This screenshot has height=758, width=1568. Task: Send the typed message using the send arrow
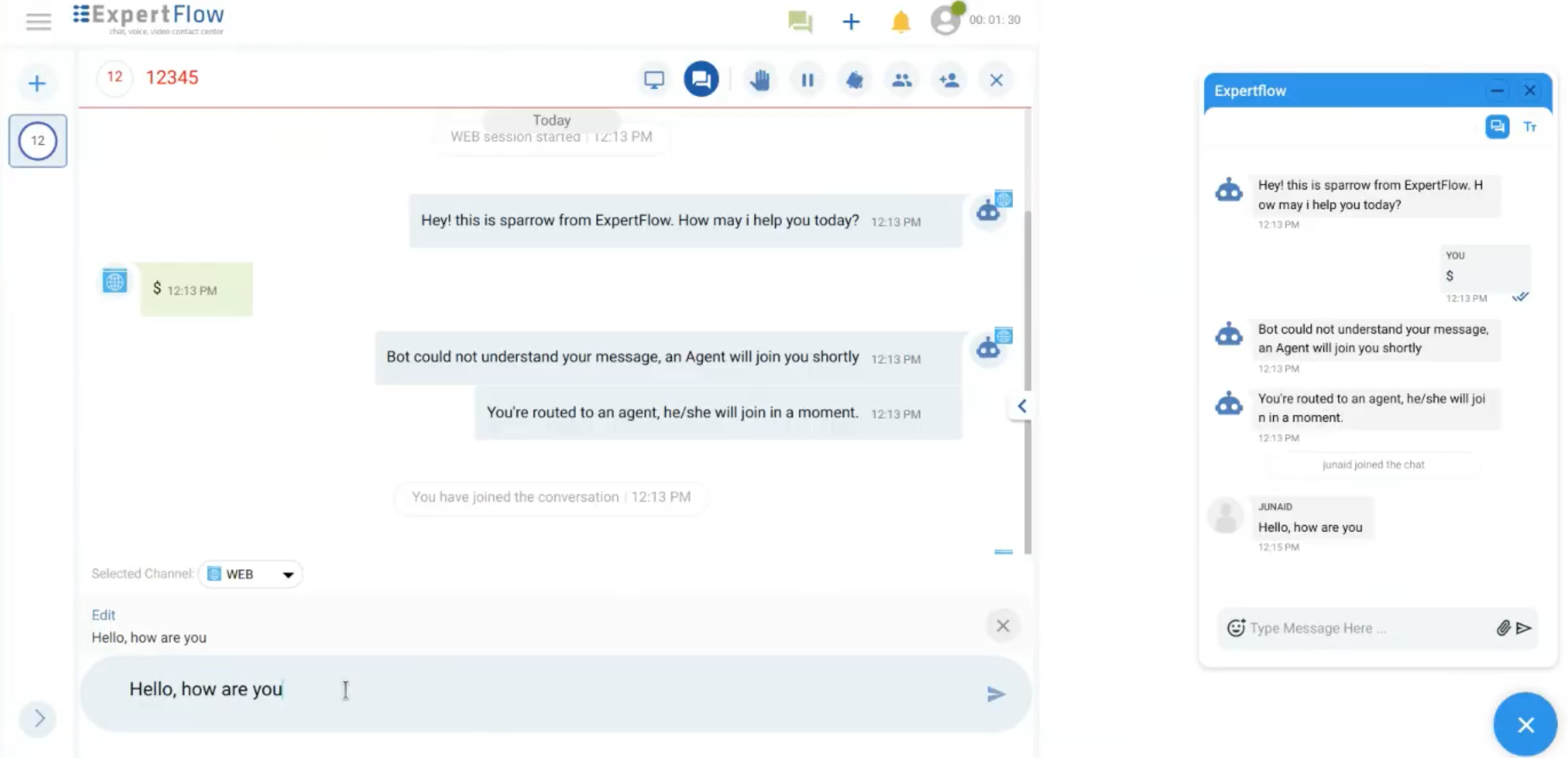point(995,694)
